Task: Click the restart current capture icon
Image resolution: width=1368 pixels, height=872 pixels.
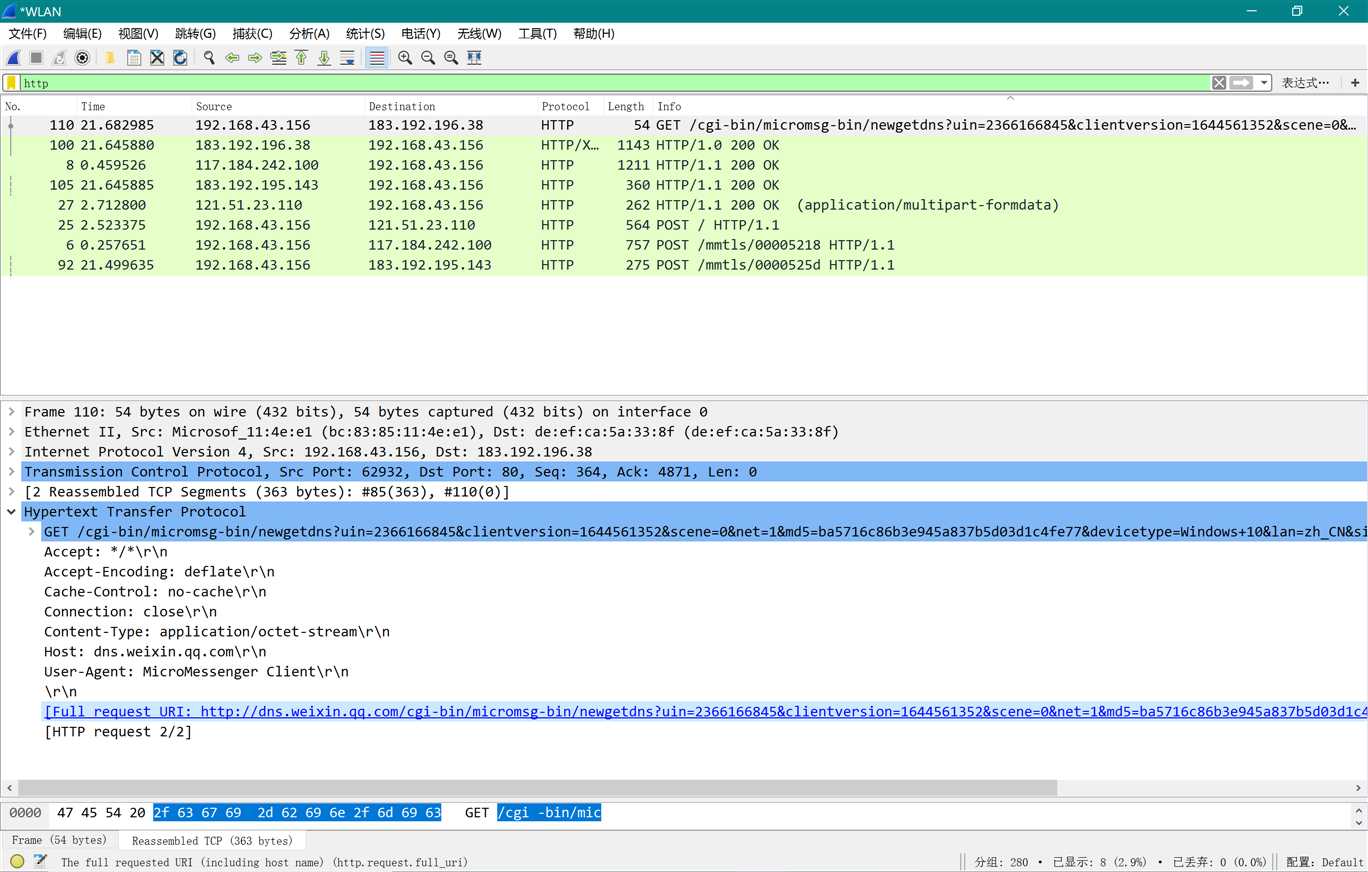Action: click(59, 58)
